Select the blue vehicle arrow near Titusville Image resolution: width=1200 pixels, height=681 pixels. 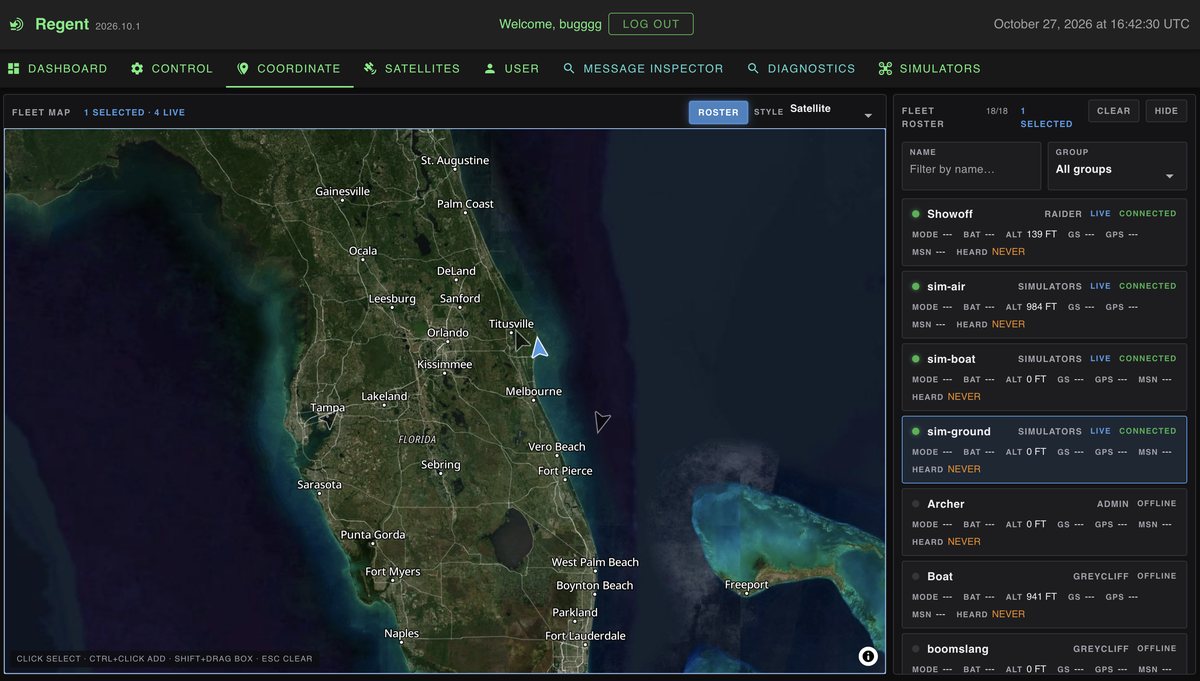click(x=539, y=347)
